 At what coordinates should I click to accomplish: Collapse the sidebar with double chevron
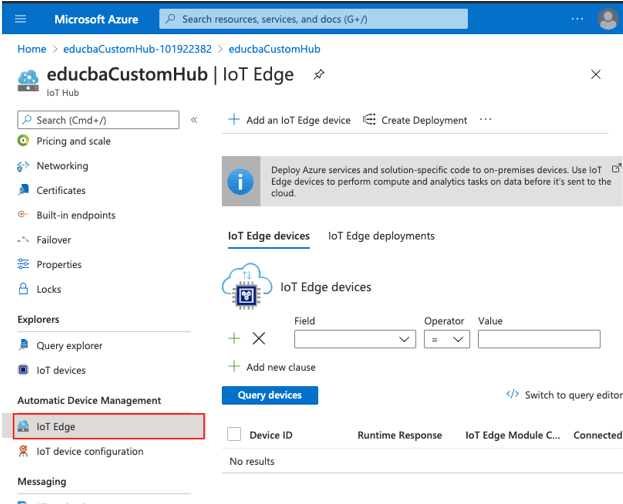[194, 120]
